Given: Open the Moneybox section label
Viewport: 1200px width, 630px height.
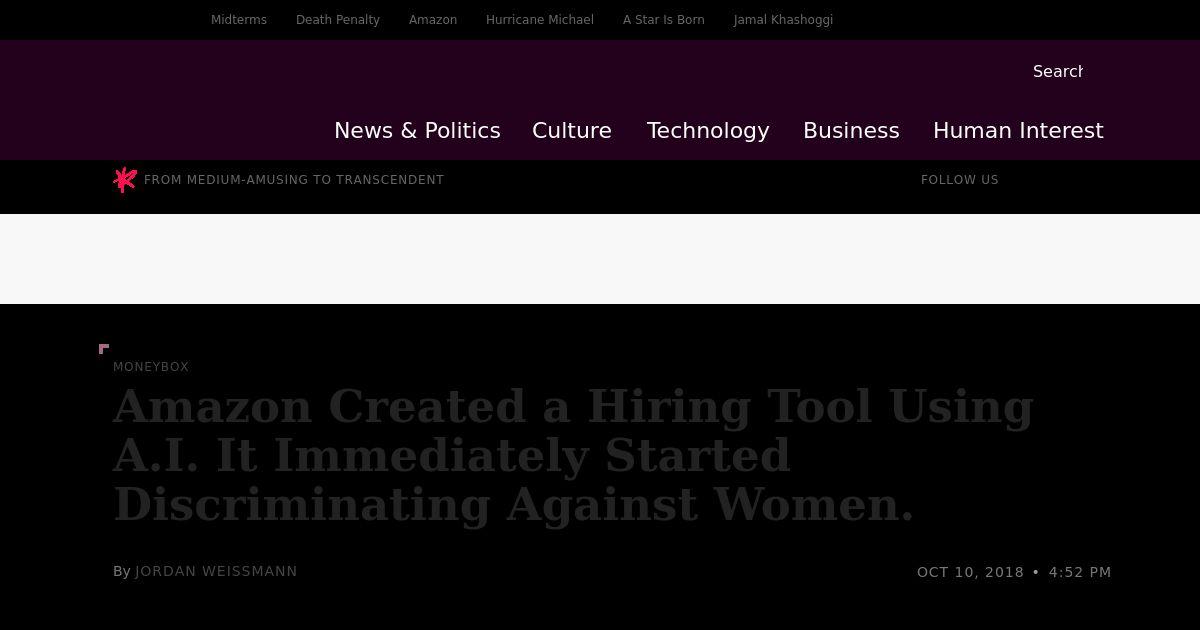Looking at the screenshot, I should [x=151, y=367].
